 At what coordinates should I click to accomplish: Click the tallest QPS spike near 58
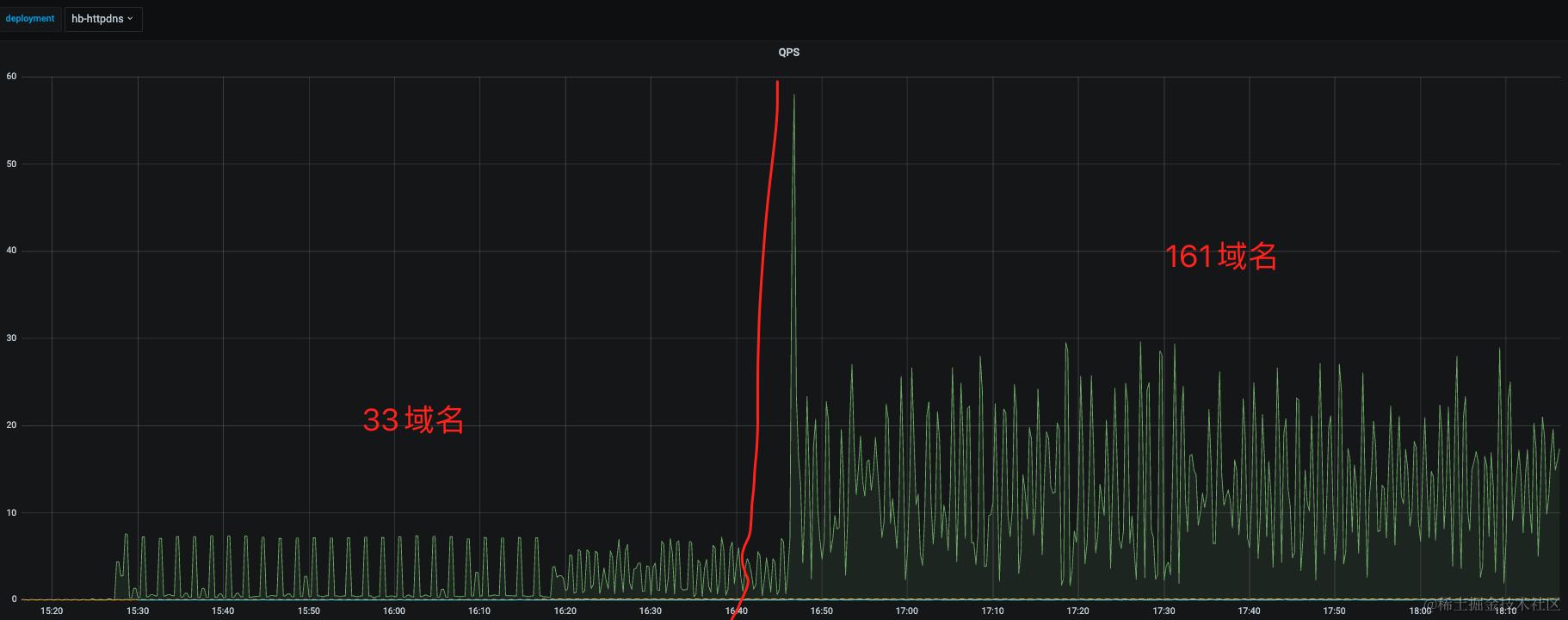tap(793, 96)
